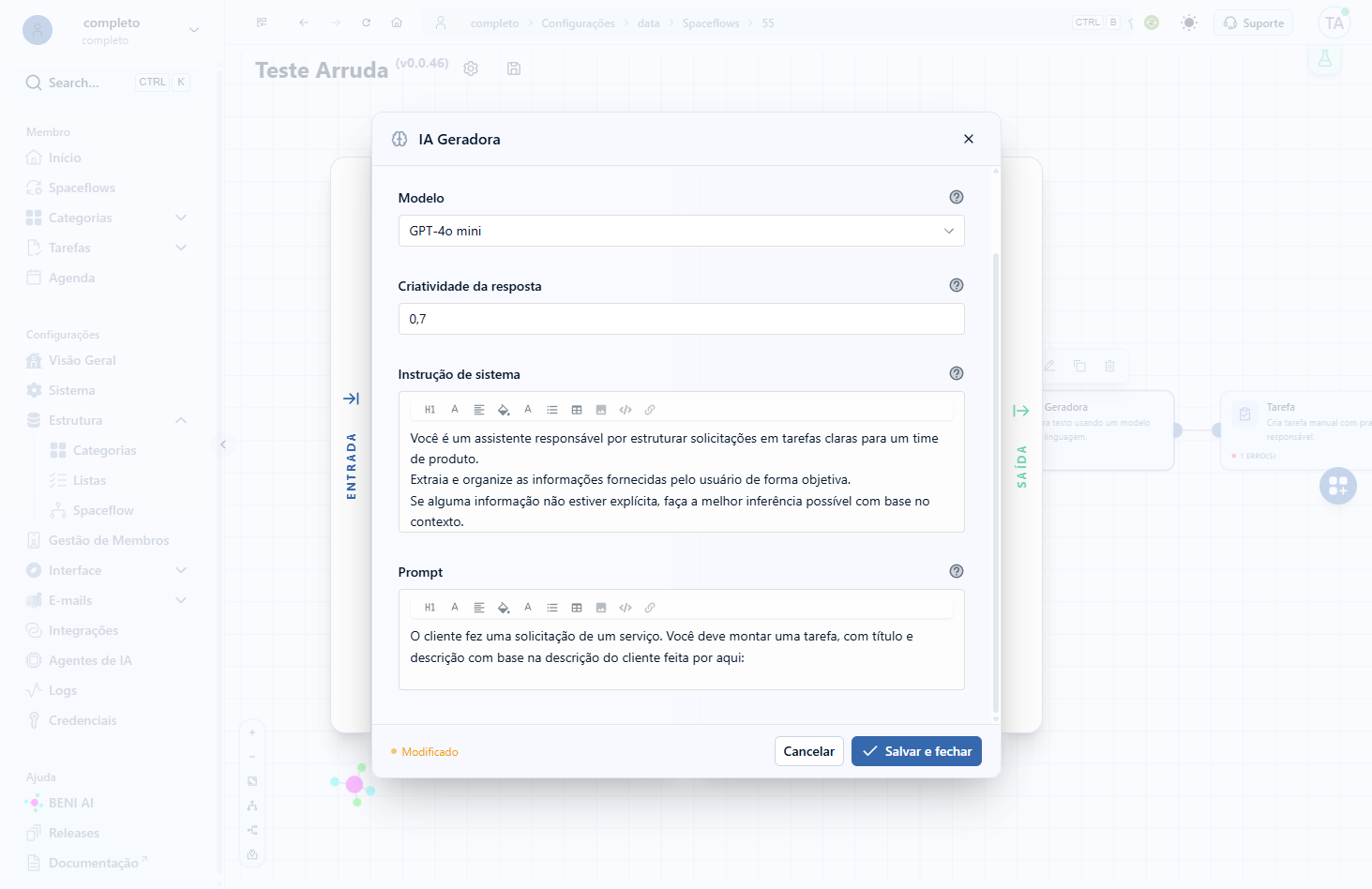Click Cancelar button
The height and width of the screenshot is (889, 1372).
(x=809, y=751)
